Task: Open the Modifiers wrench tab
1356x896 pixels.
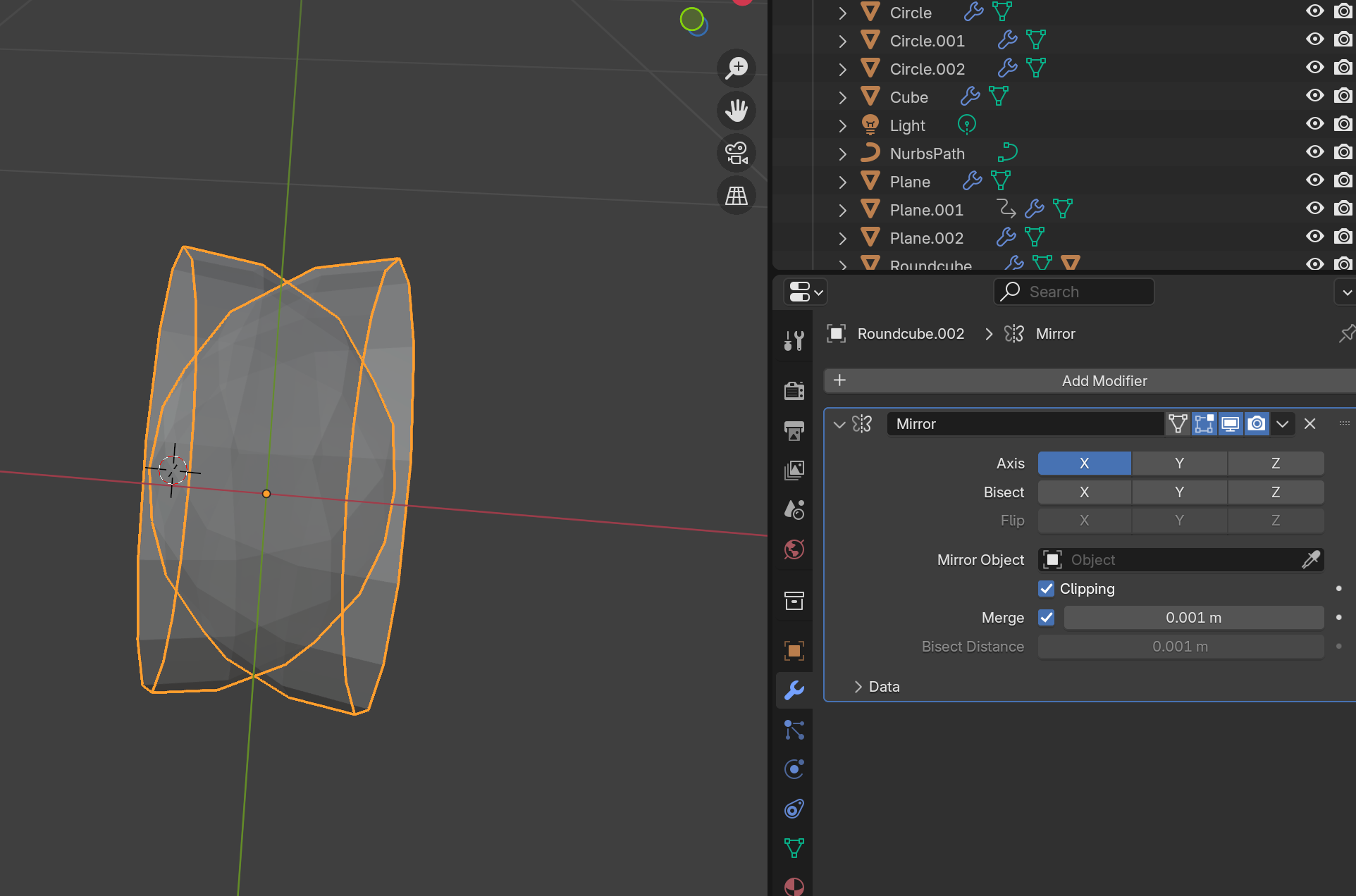Action: pyautogui.click(x=794, y=690)
